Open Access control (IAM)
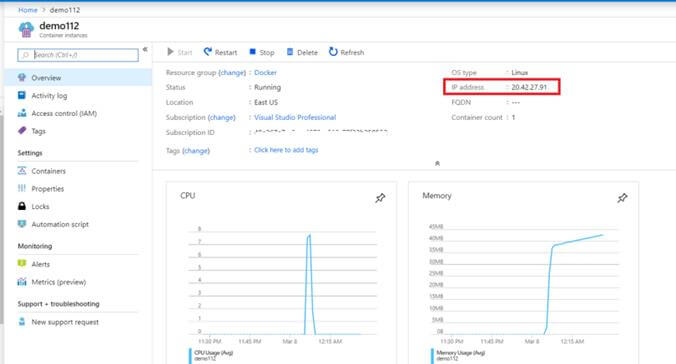The image size is (676, 364). tap(64, 113)
